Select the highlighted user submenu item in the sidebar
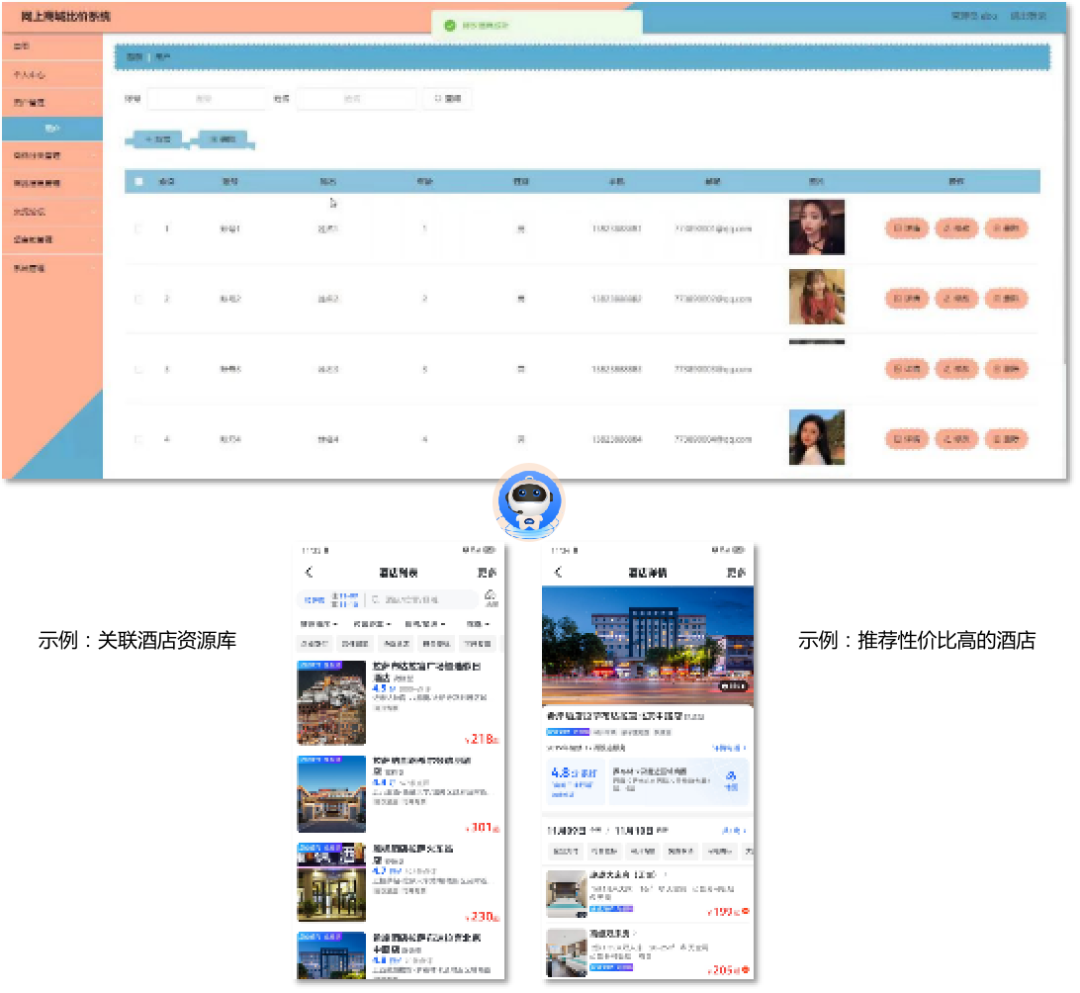1080x993 pixels. 52,129
